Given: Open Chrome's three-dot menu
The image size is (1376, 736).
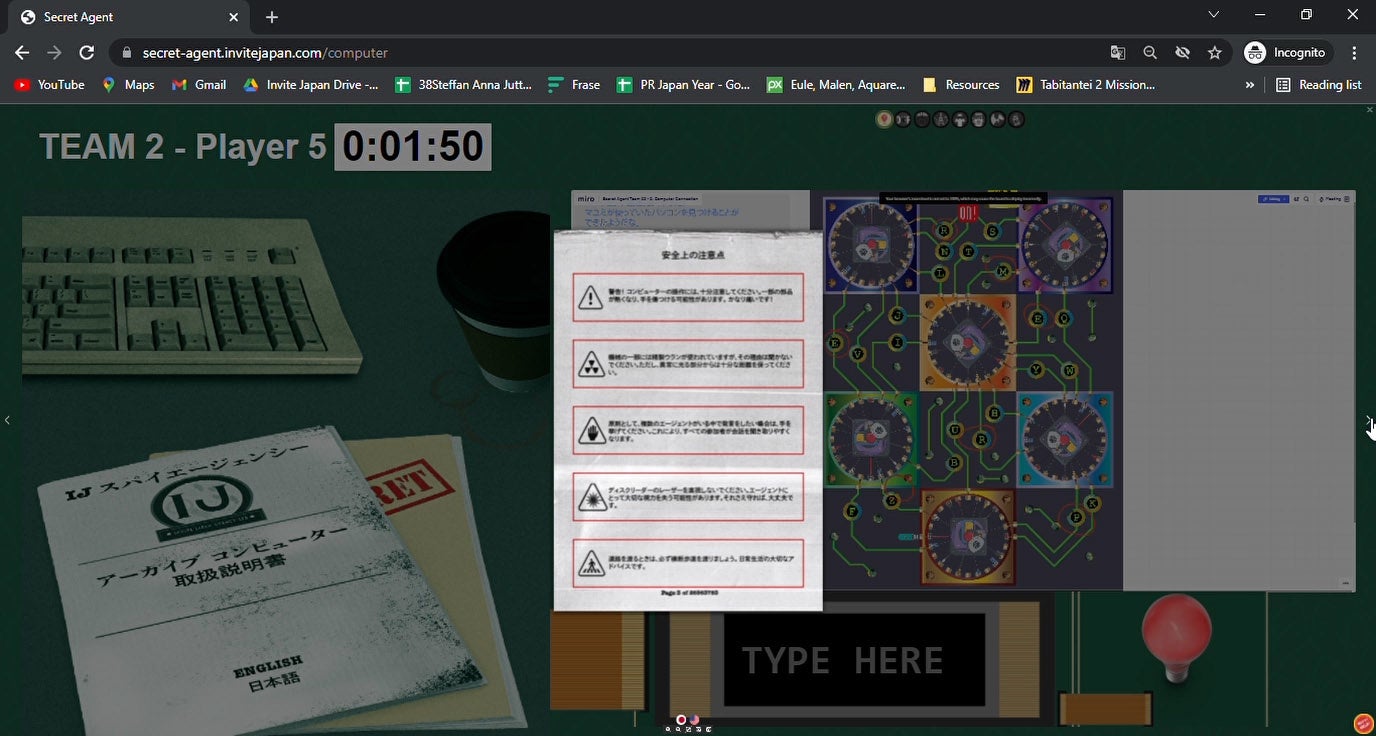Looking at the screenshot, I should pyautogui.click(x=1354, y=53).
